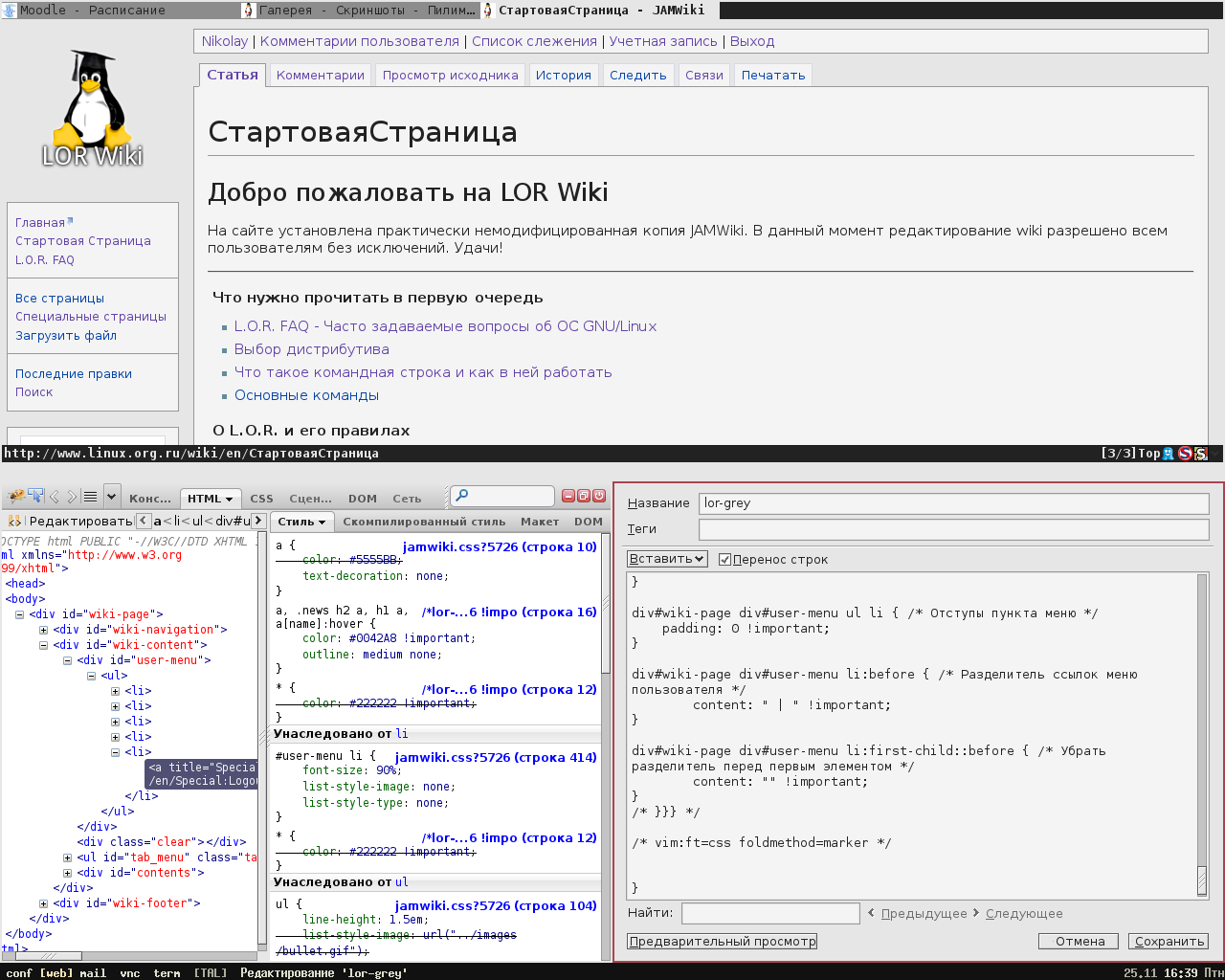The height and width of the screenshot is (980, 1225).
Task: Open the Загрузить файл sidebar link
Action: pos(66,336)
